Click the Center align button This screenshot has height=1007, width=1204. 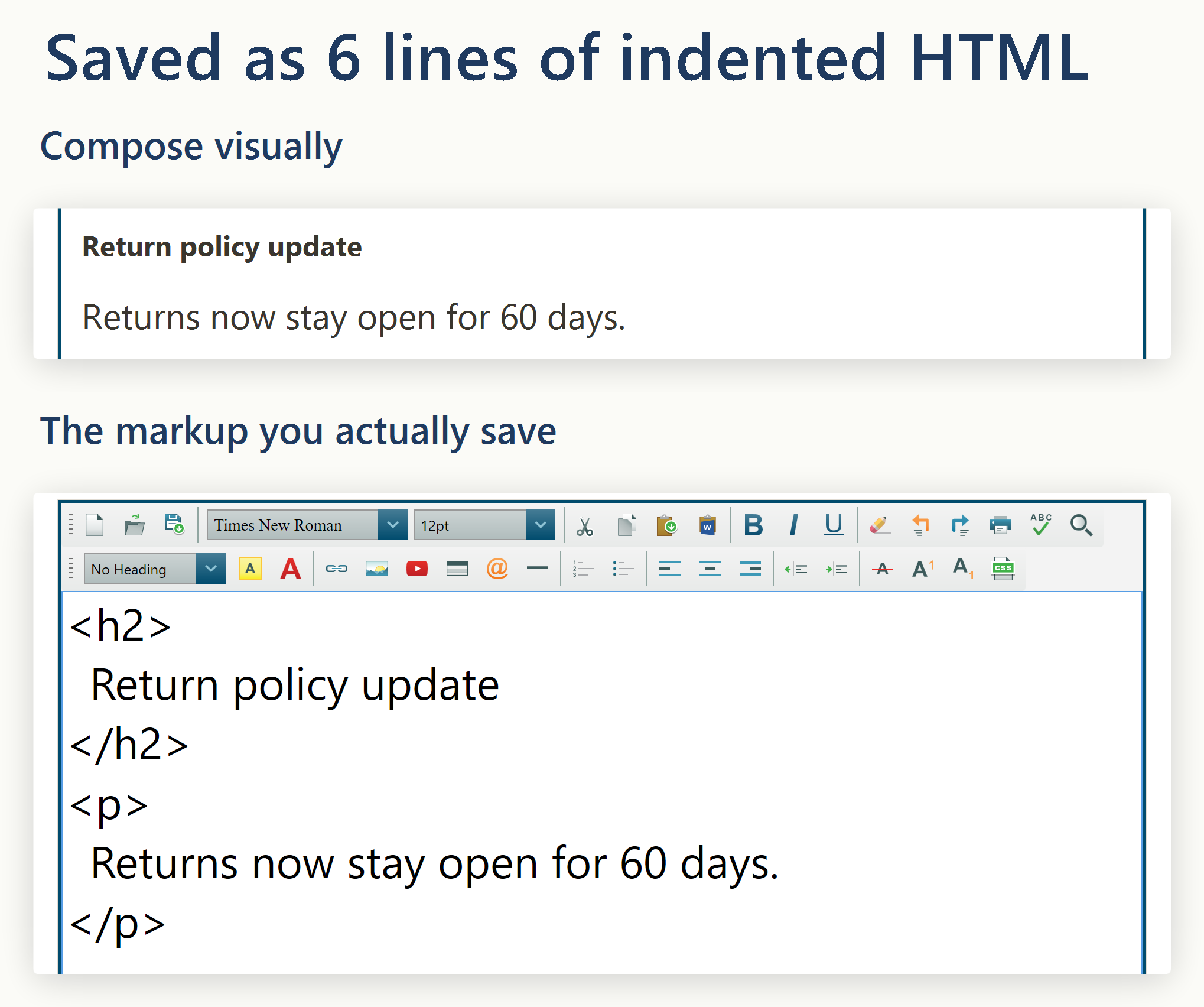pyautogui.click(x=710, y=569)
